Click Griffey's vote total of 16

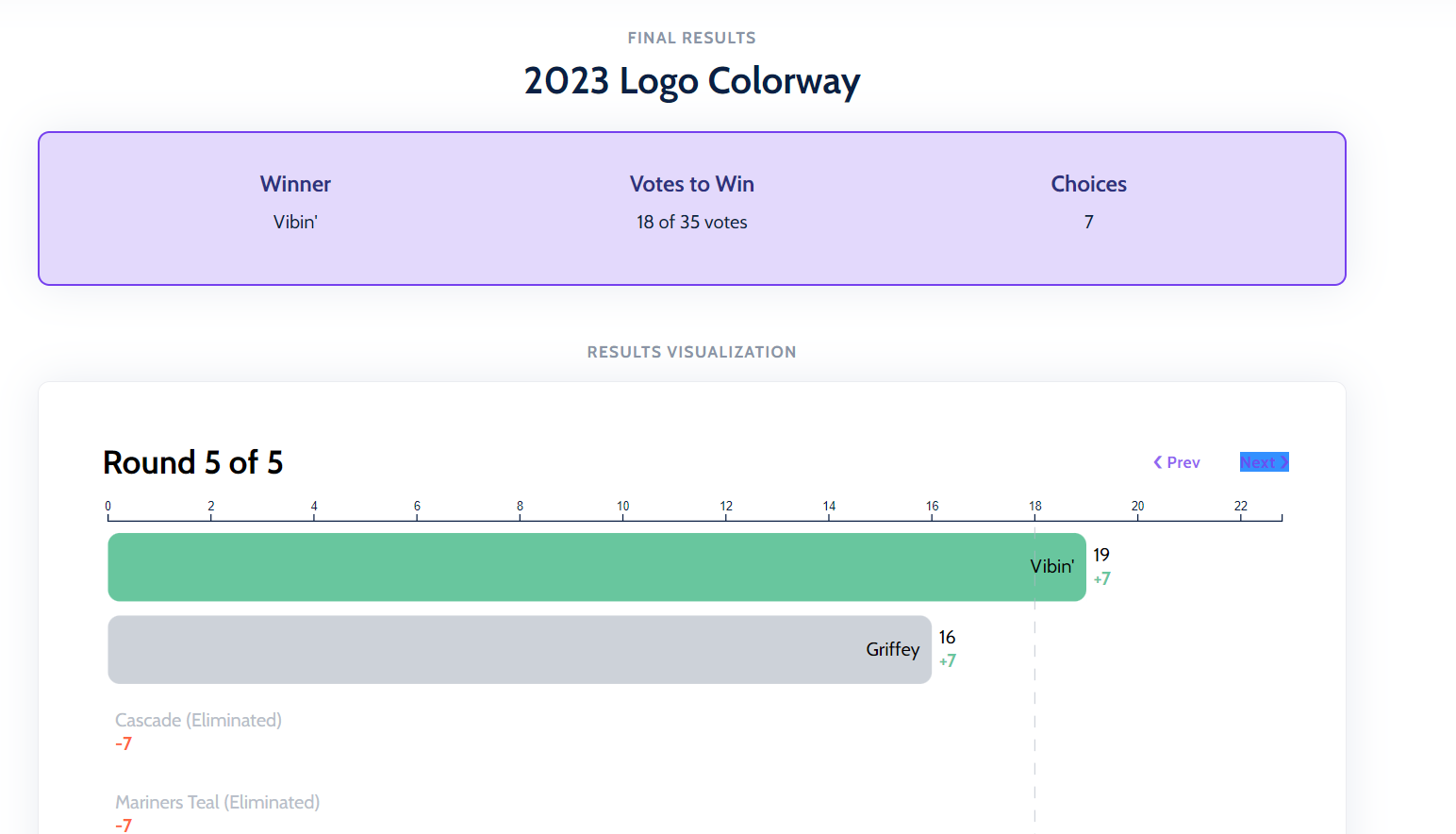coord(947,638)
